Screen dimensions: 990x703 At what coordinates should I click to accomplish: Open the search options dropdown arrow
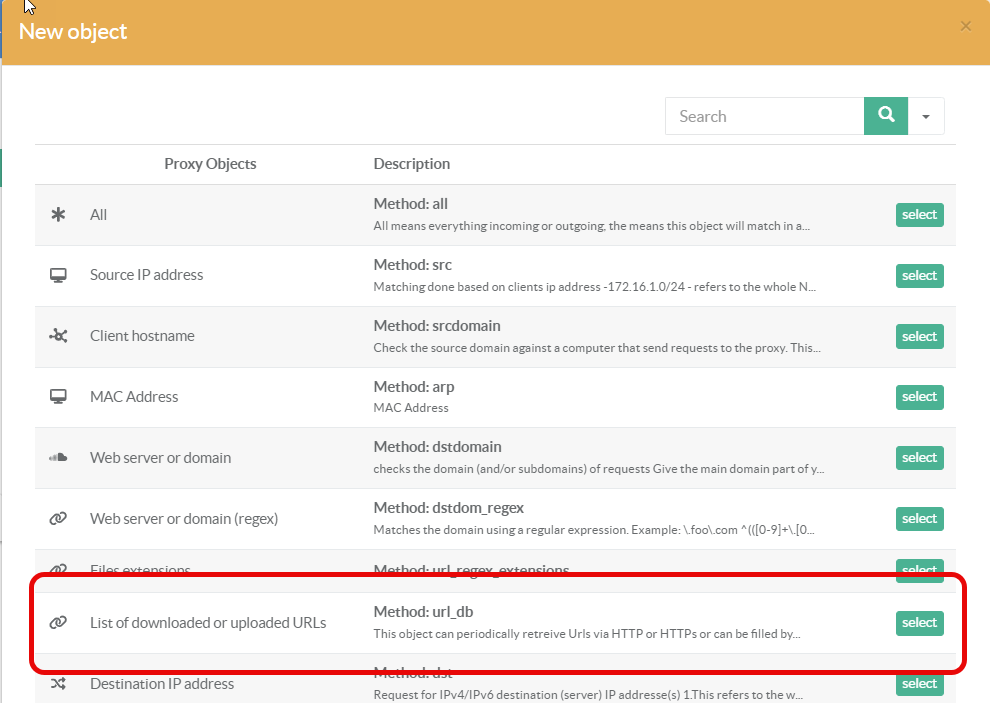click(926, 117)
